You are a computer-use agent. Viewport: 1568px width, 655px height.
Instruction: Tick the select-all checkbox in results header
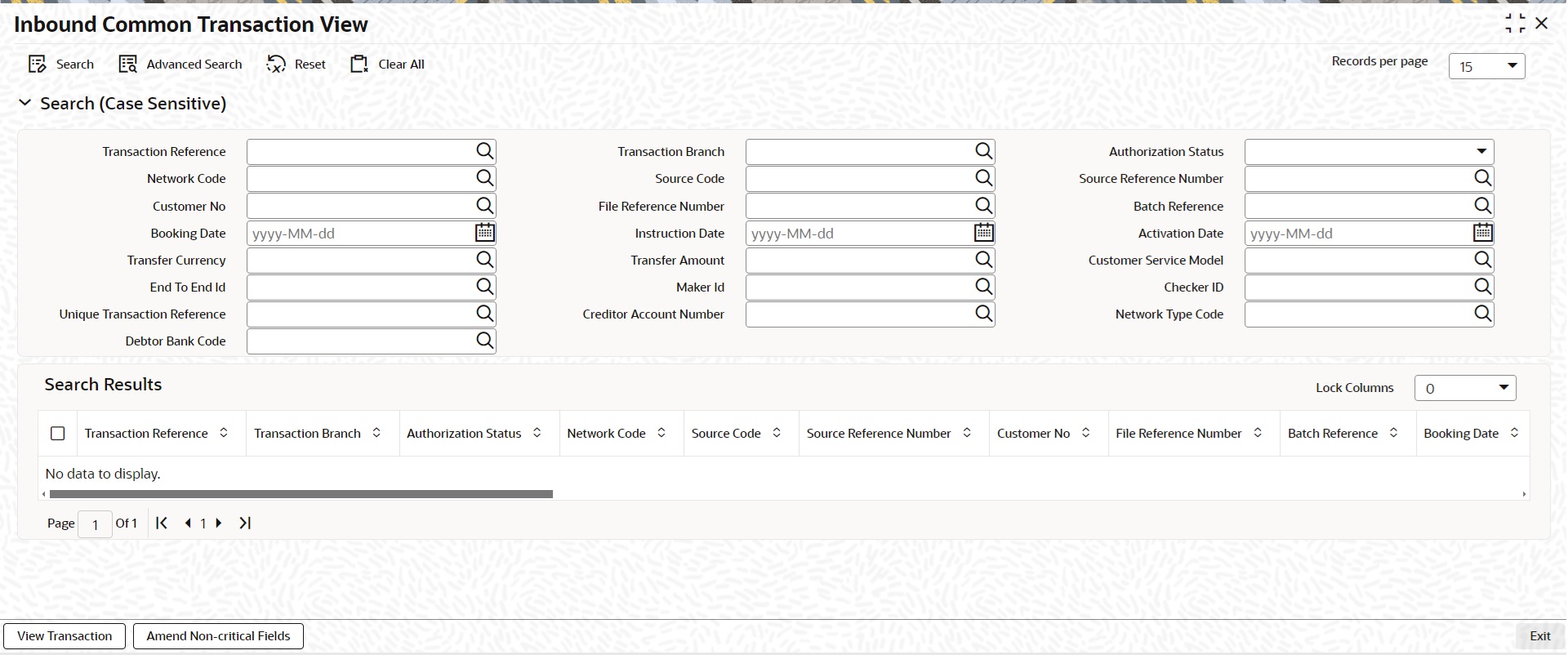coord(58,434)
